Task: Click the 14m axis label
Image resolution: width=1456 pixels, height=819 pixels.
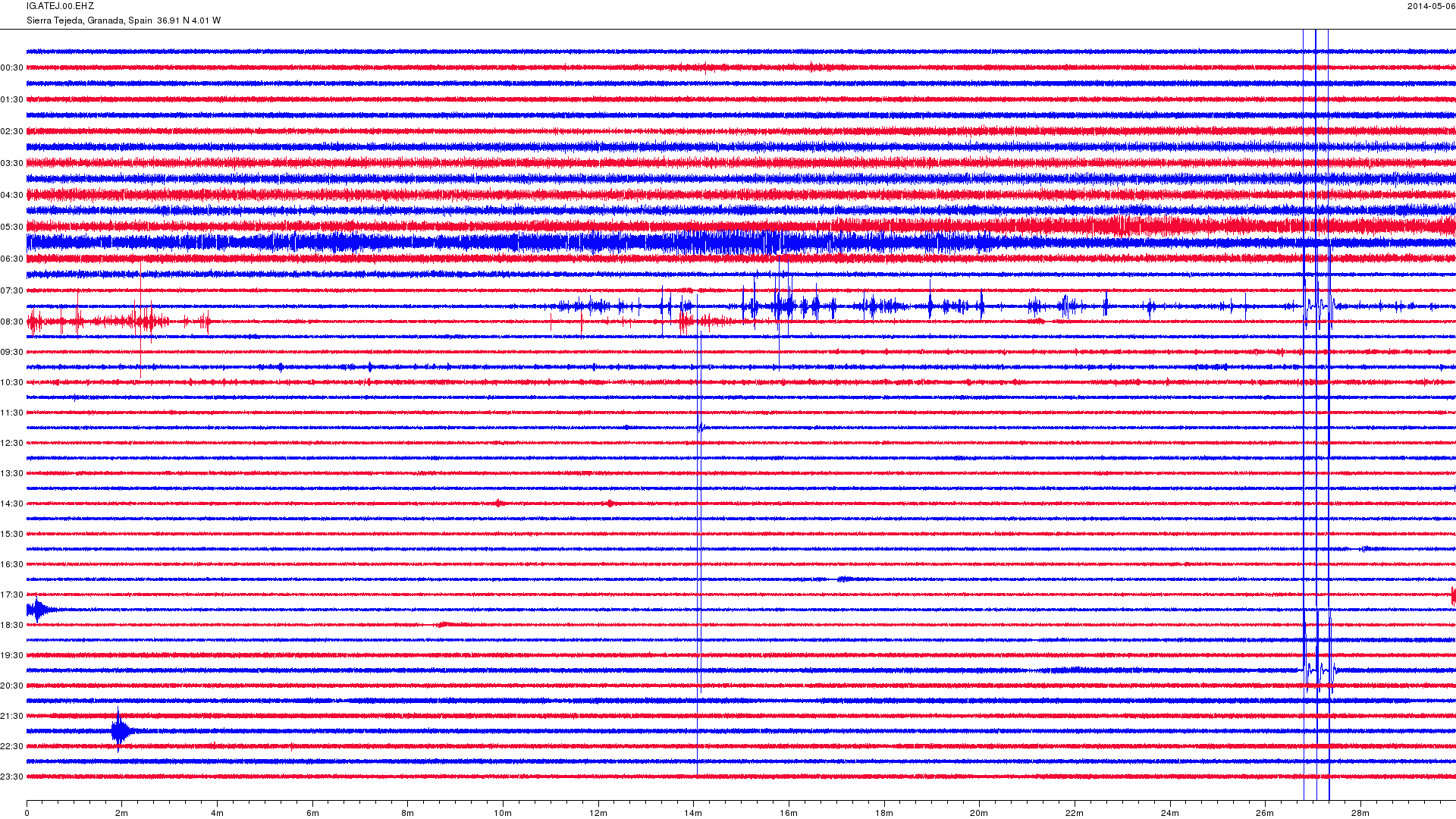Action: coord(693,813)
